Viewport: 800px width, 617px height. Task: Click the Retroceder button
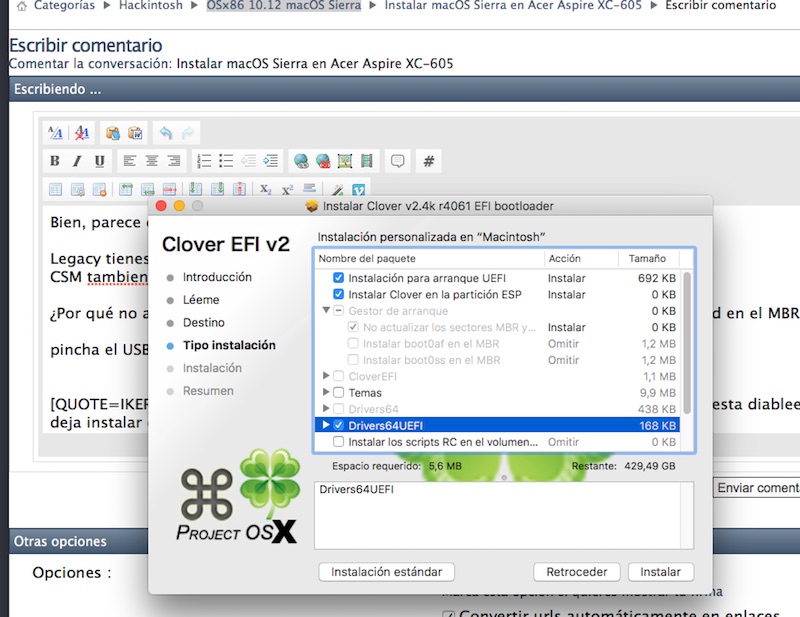[x=577, y=572]
